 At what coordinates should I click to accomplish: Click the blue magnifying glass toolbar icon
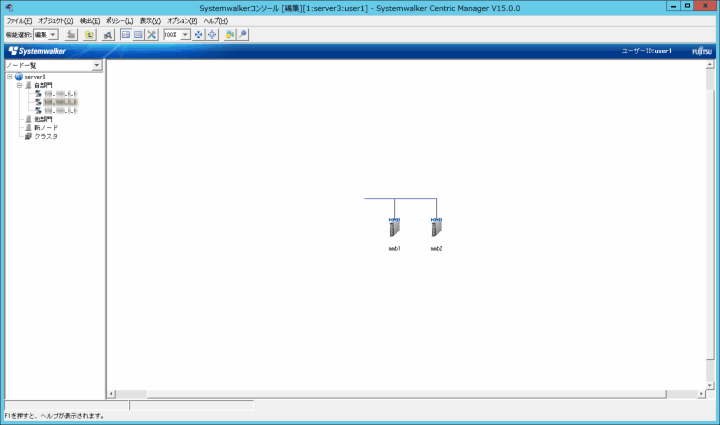(x=243, y=35)
